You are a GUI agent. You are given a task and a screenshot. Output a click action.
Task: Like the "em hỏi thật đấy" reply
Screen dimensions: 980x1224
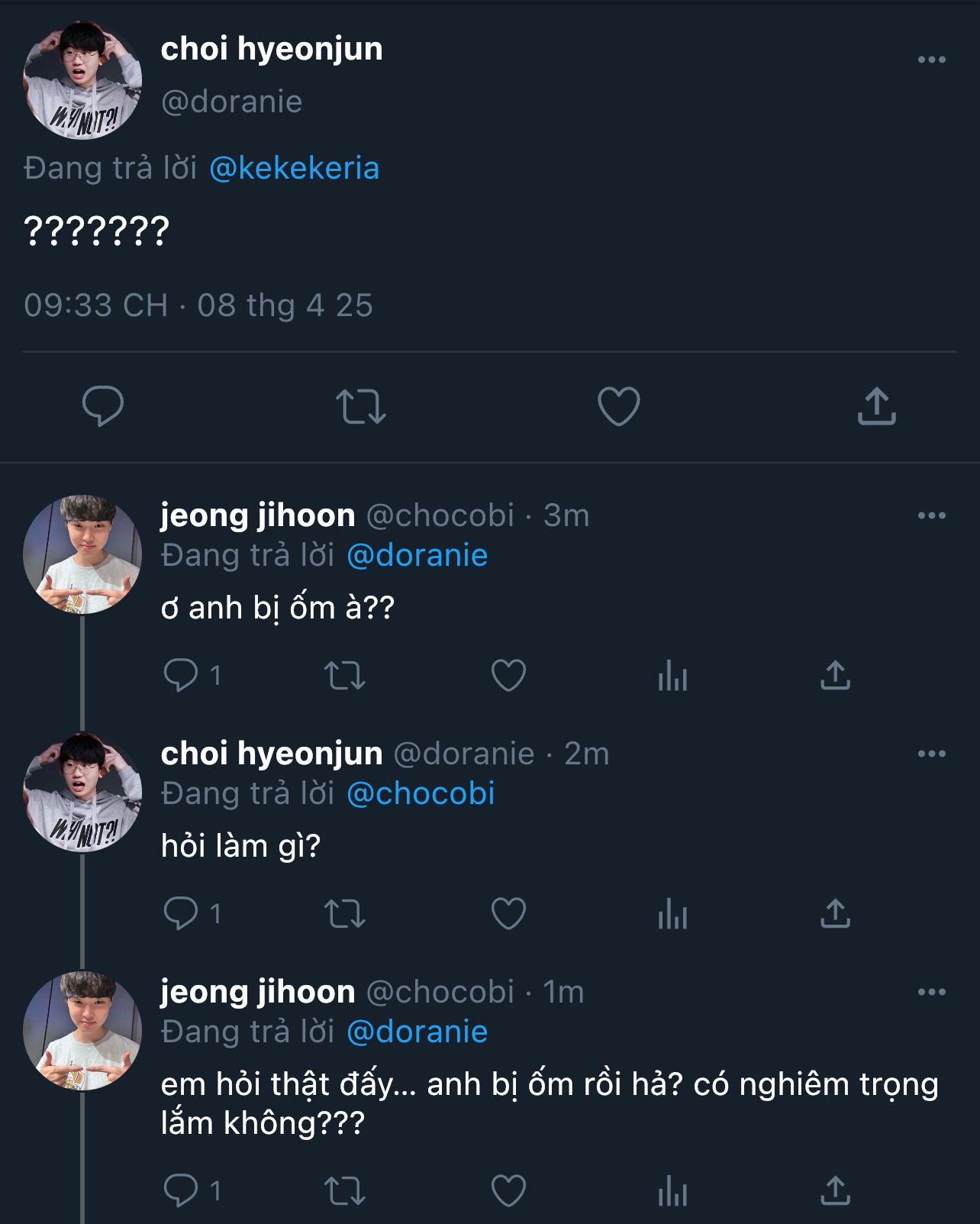(x=508, y=1190)
